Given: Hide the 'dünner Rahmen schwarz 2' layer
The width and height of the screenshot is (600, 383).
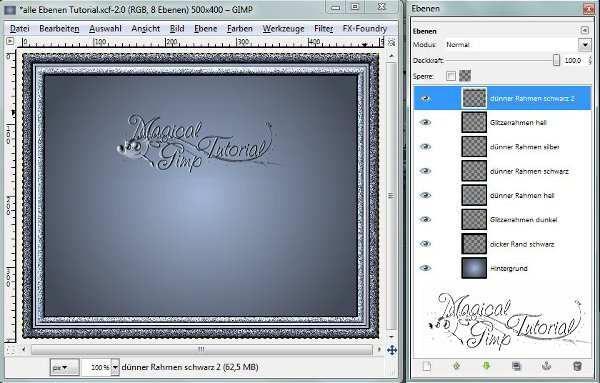Looking at the screenshot, I should [x=426, y=98].
